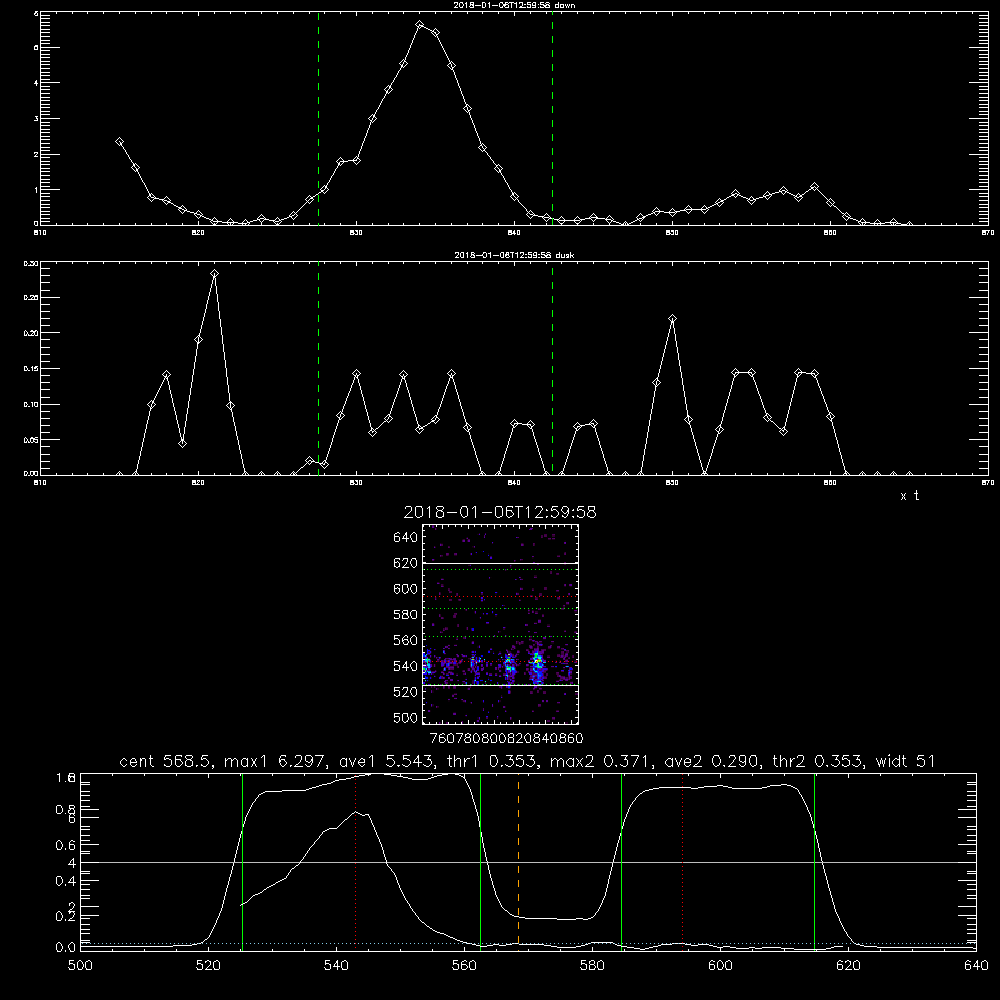Viewport: 1000px width, 1000px height.
Task: Click the '600' y-axis label beside the color image
Action: coord(406,589)
